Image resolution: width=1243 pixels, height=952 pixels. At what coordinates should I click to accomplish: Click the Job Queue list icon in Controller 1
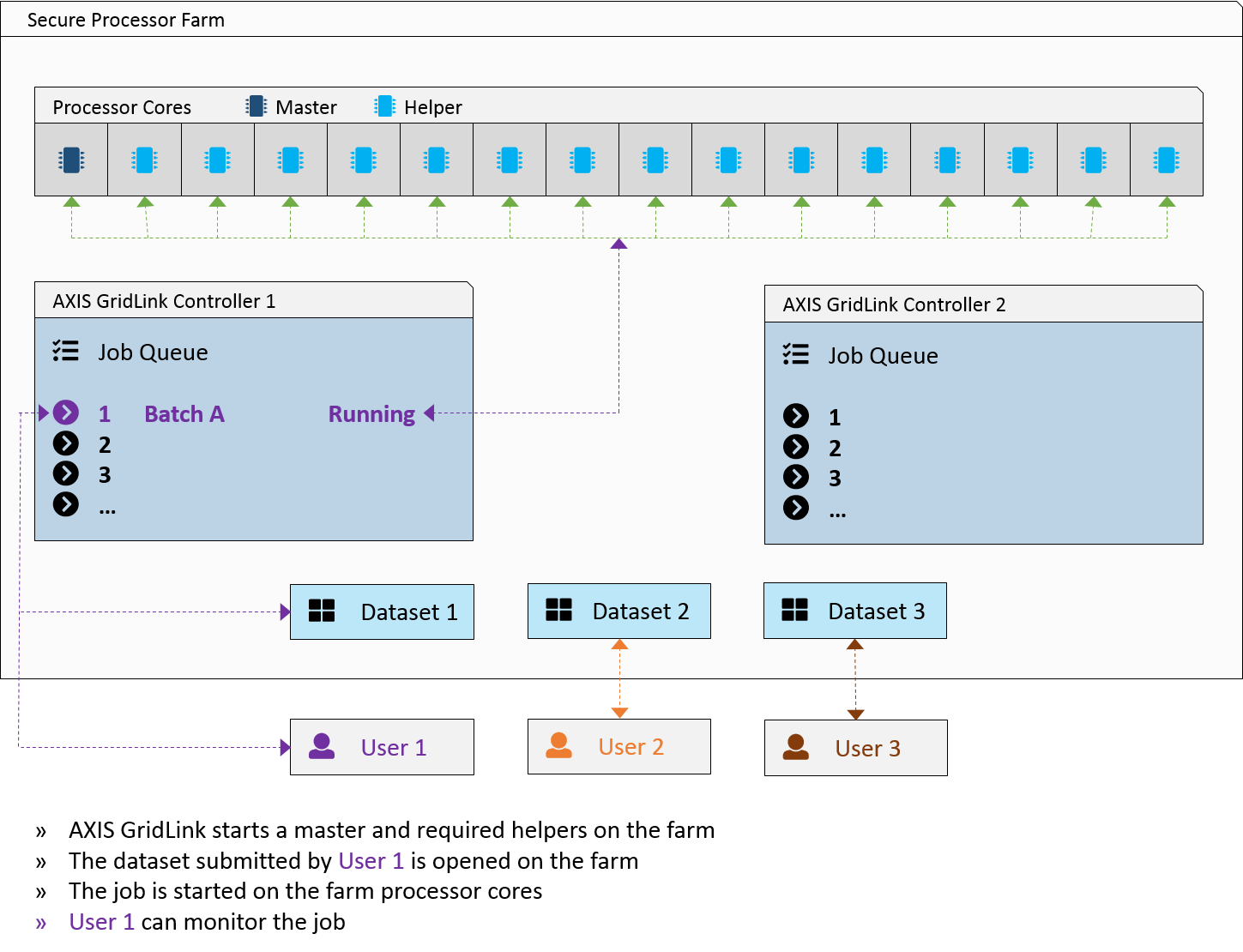pyautogui.click(x=65, y=351)
